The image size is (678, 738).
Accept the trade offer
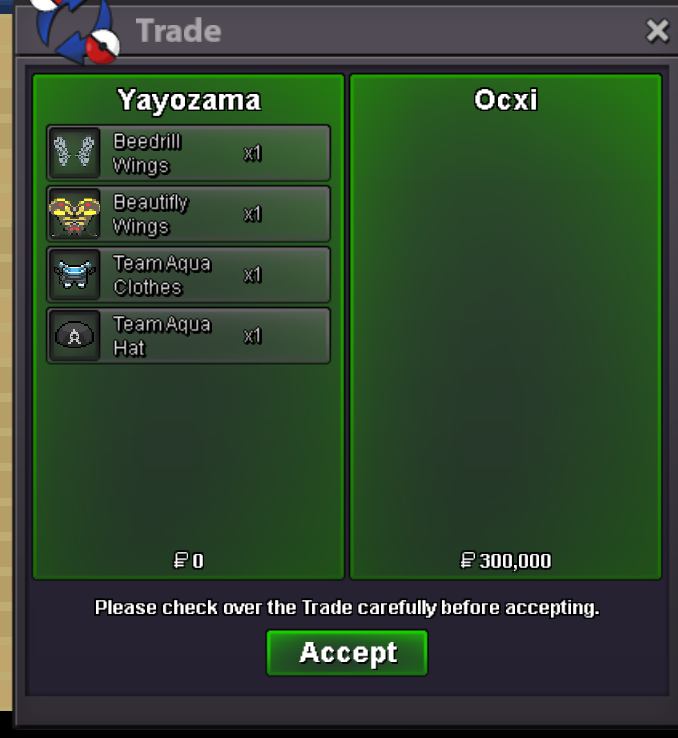point(347,653)
